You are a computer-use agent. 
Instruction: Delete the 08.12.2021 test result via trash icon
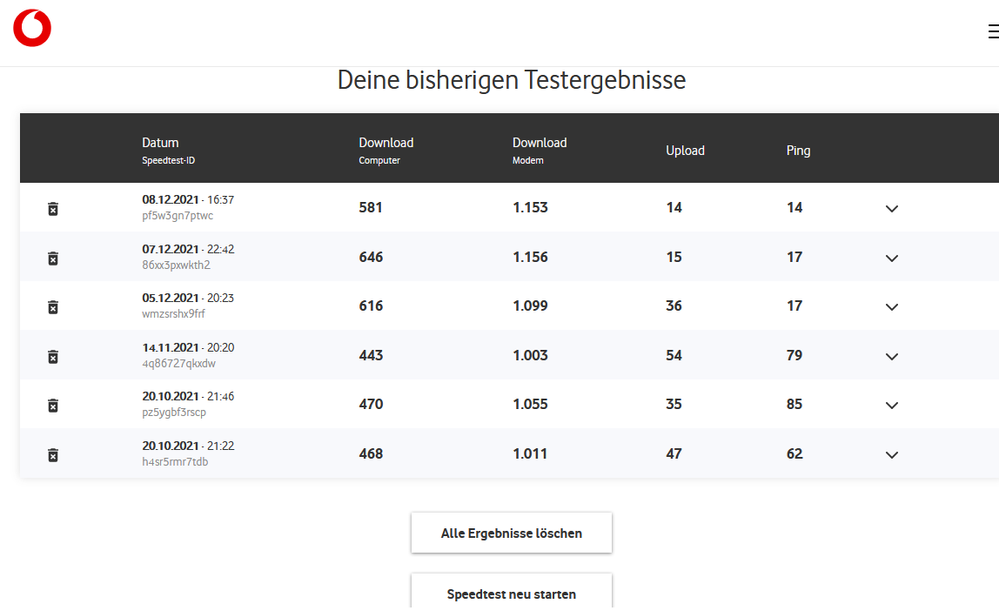pyautogui.click(x=52, y=208)
